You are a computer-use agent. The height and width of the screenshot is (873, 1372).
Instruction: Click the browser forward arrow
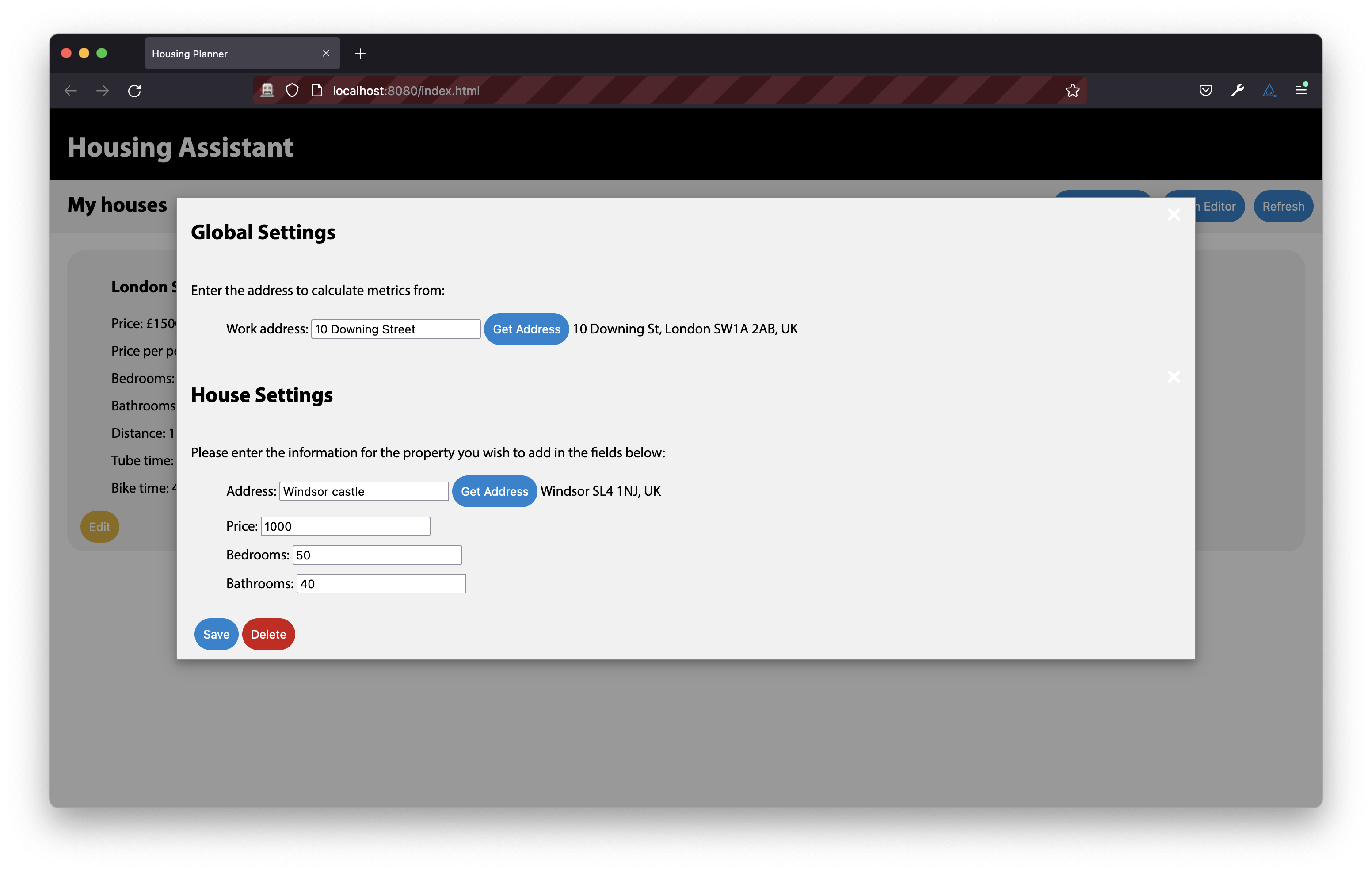click(x=103, y=91)
